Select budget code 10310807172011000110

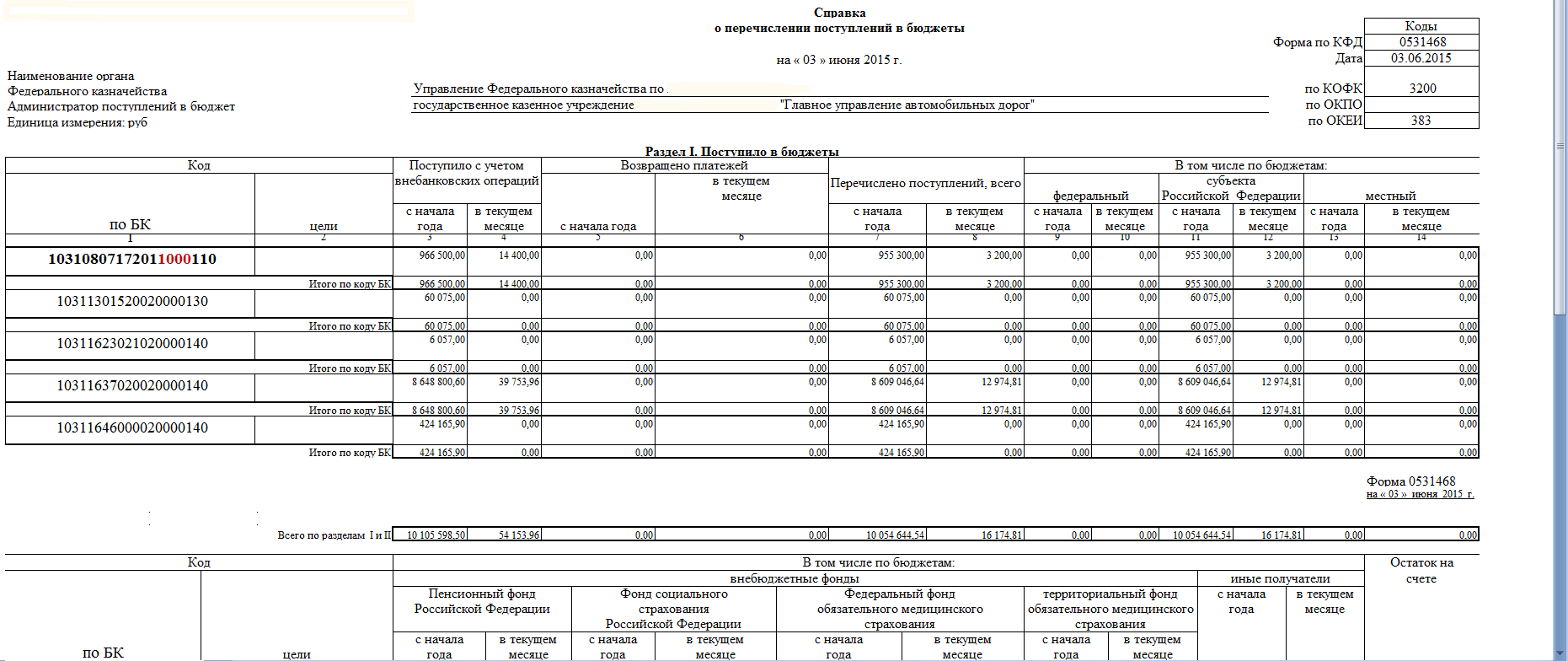click(132, 260)
